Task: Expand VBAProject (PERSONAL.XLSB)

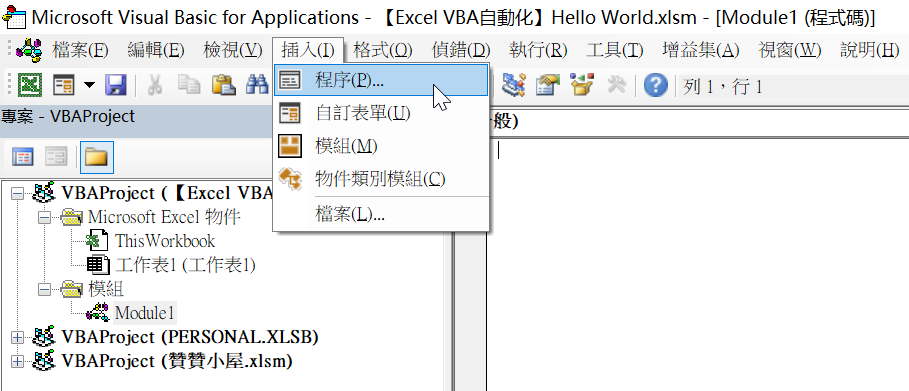Action: [18, 336]
